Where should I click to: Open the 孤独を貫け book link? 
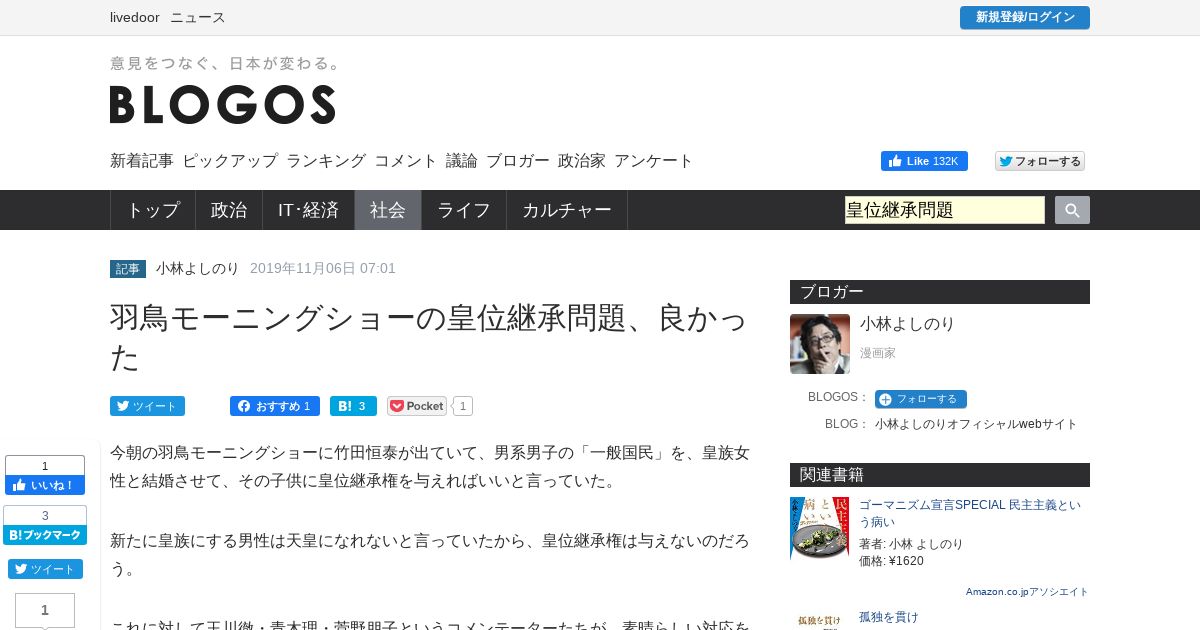(888, 617)
